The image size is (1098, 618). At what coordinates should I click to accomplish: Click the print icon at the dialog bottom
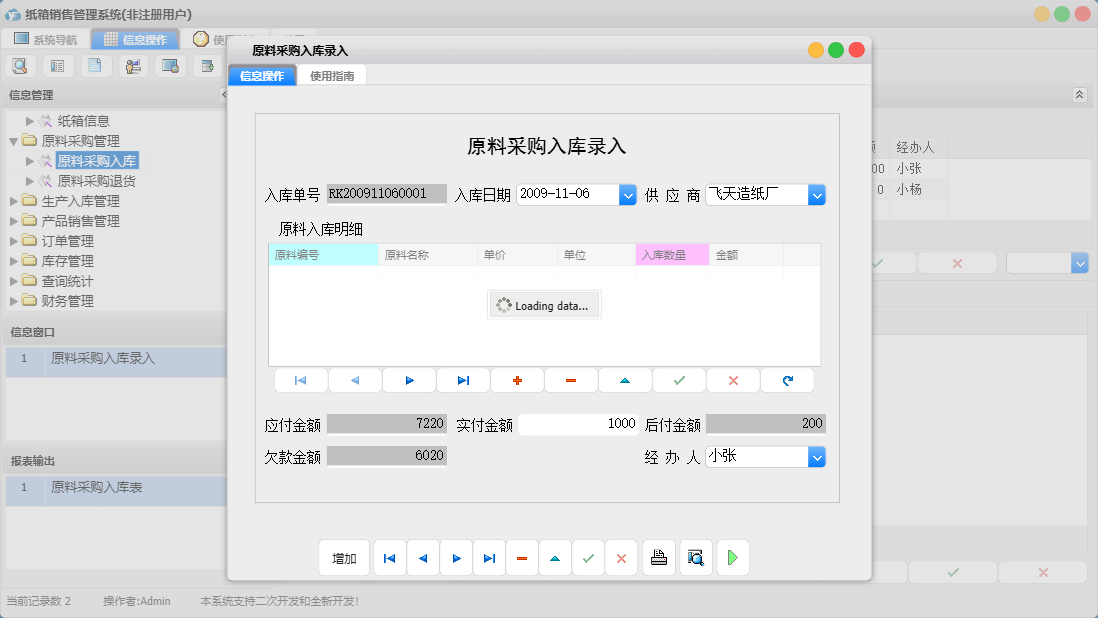(x=659, y=558)
